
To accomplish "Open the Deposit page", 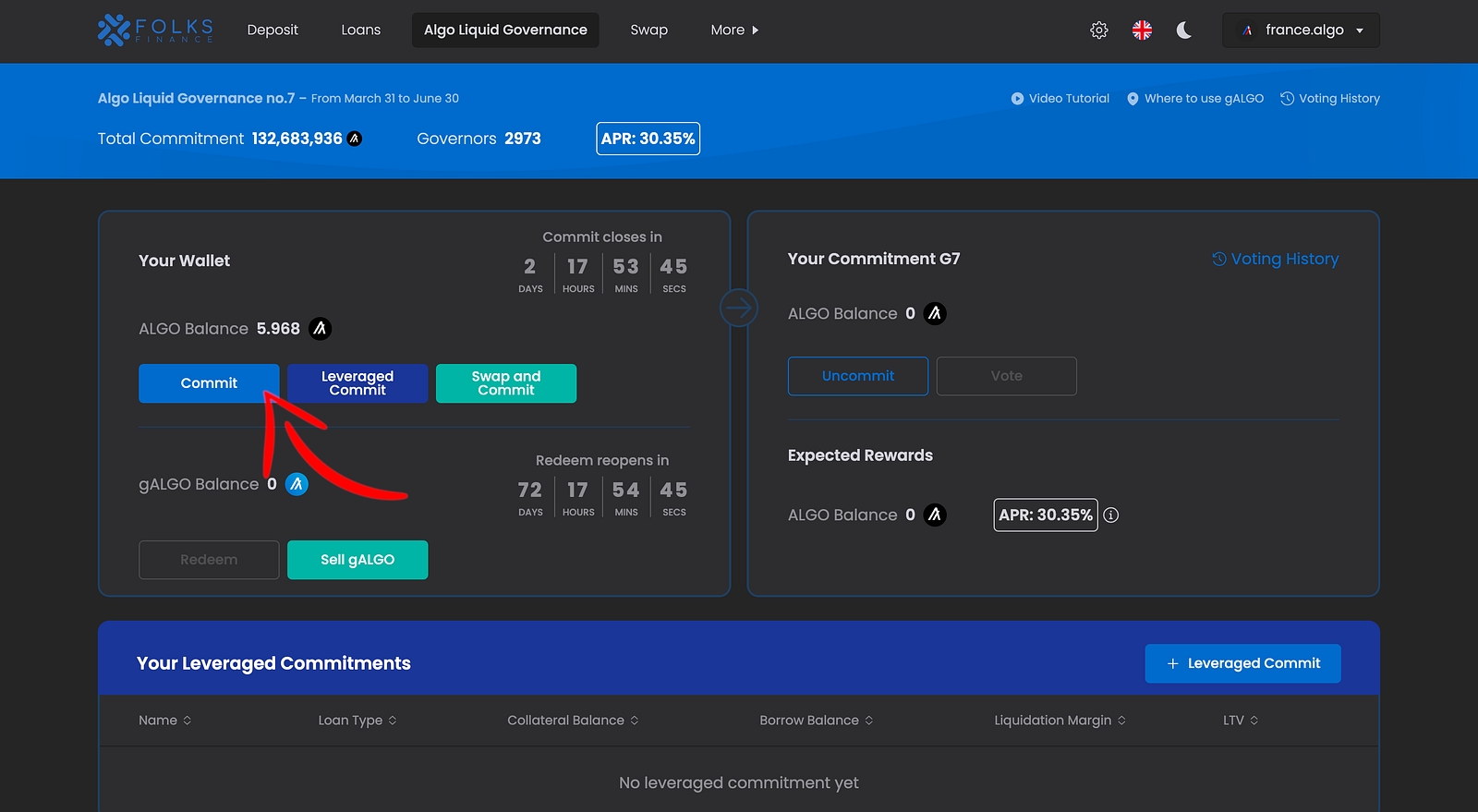I will (273, 30).
